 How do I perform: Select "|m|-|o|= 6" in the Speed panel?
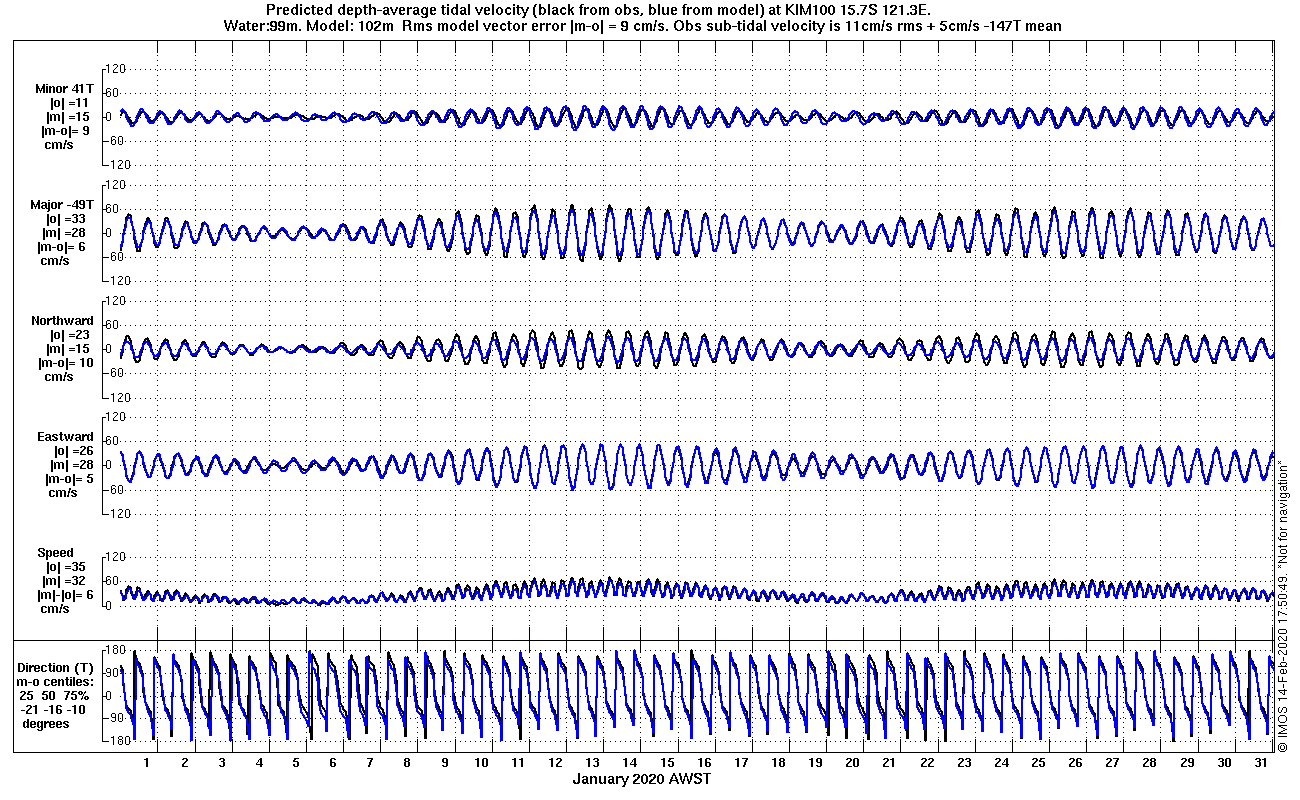[x=63, y=595]
